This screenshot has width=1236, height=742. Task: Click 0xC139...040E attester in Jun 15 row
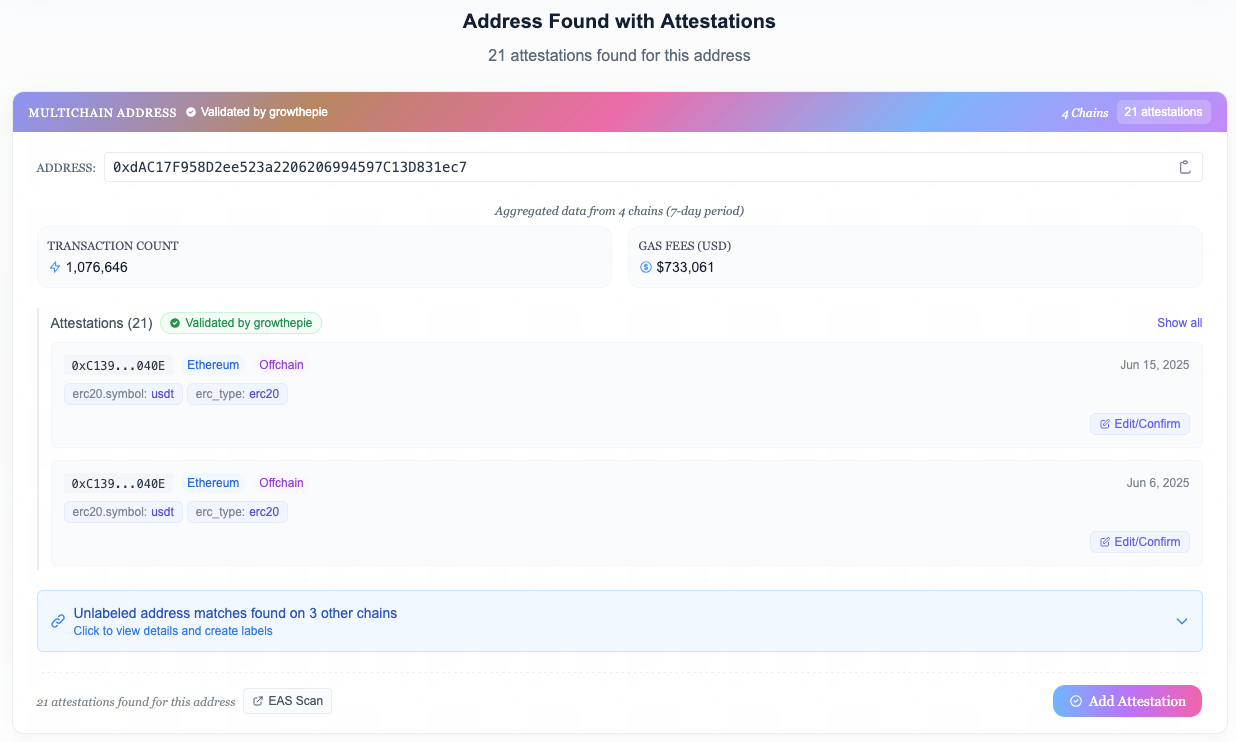pyautogui.click(x=118, y=365)
